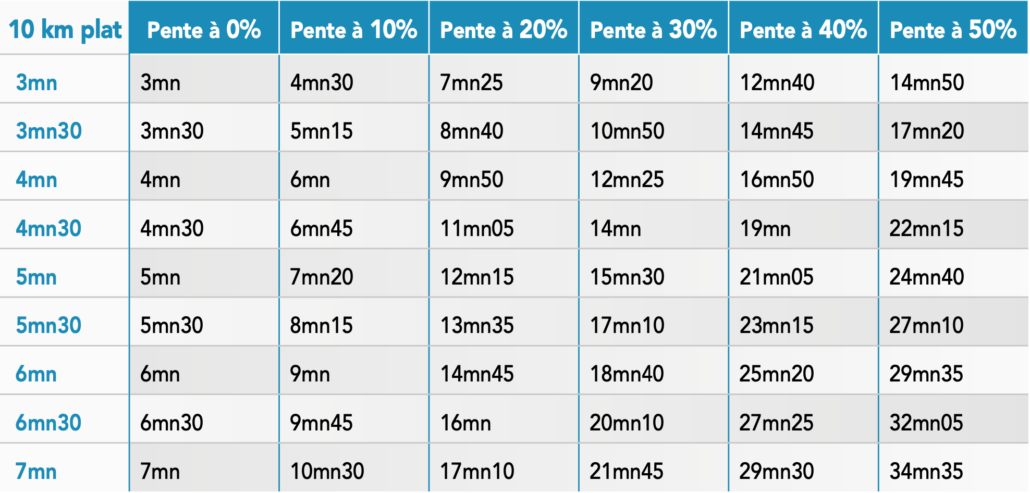Select the "Pente à 0%" column header
The width and height of the screenshot is (1030, 493).
[x=204, y=30]
